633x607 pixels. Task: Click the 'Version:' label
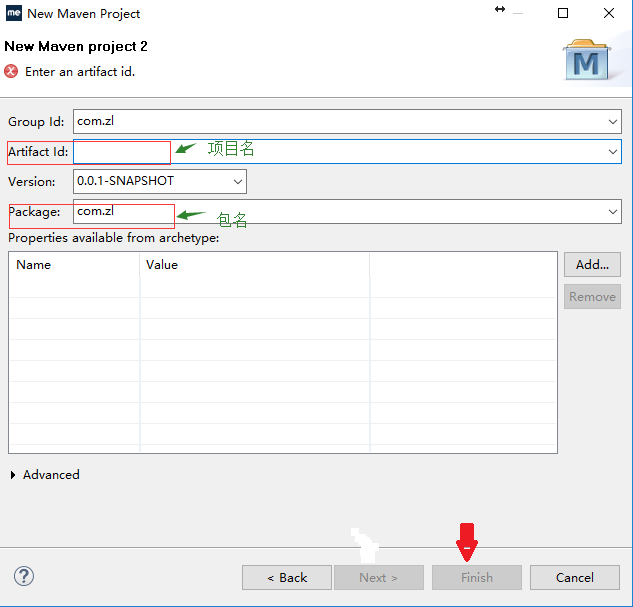[x=31, y=182]
